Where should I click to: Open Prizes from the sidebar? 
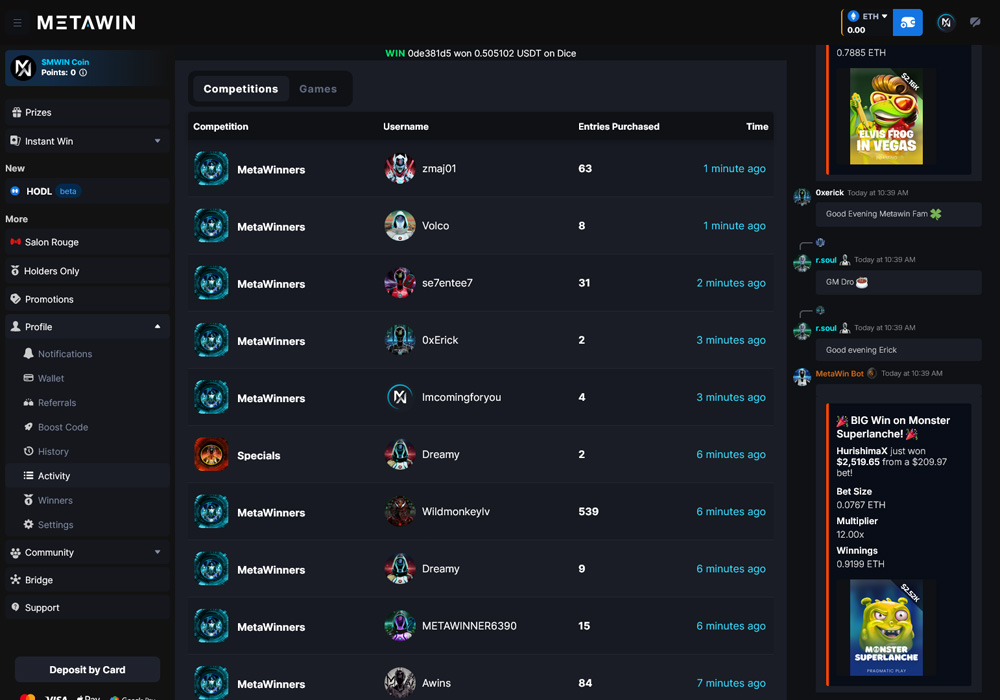point(38,113)
